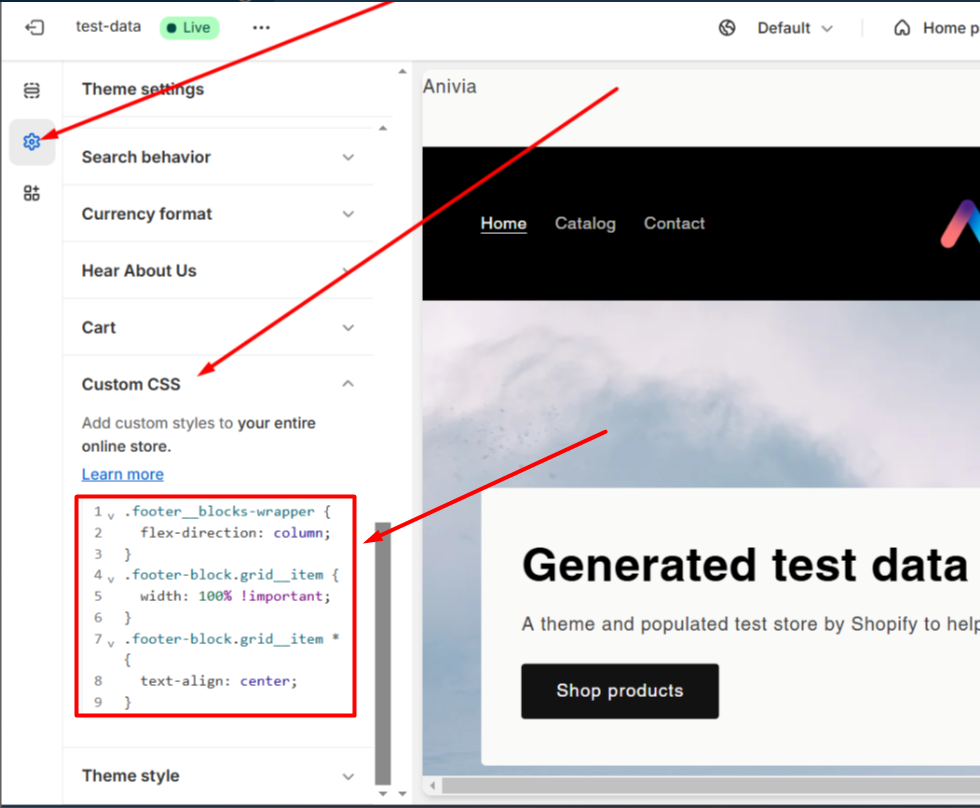This screenshot has width=980, height=808.
Task: Click the Home page house icon
Action: click(902, 28)
